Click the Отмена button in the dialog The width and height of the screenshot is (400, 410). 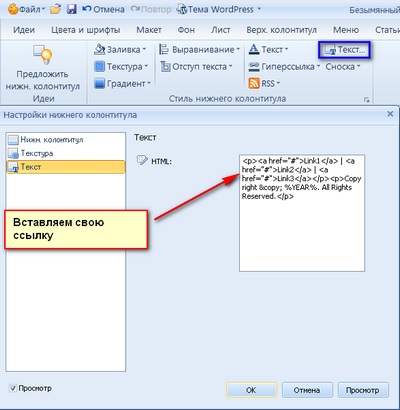click(307, 390)
